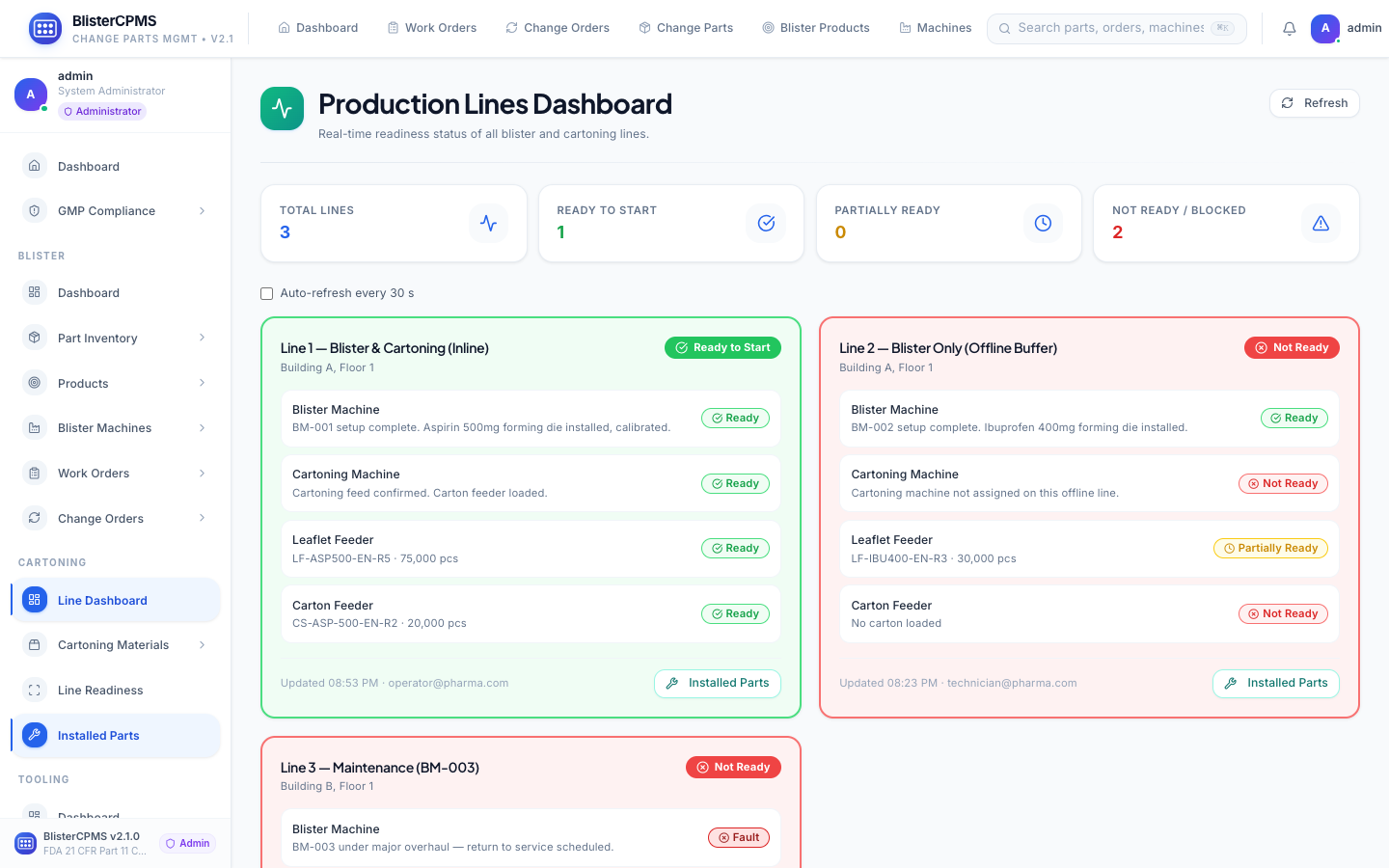Image resolution: width=1389 pixels, height=868 pixels.
Task: Expand Change Orders sidebar chevron
Action: point(202,518)
